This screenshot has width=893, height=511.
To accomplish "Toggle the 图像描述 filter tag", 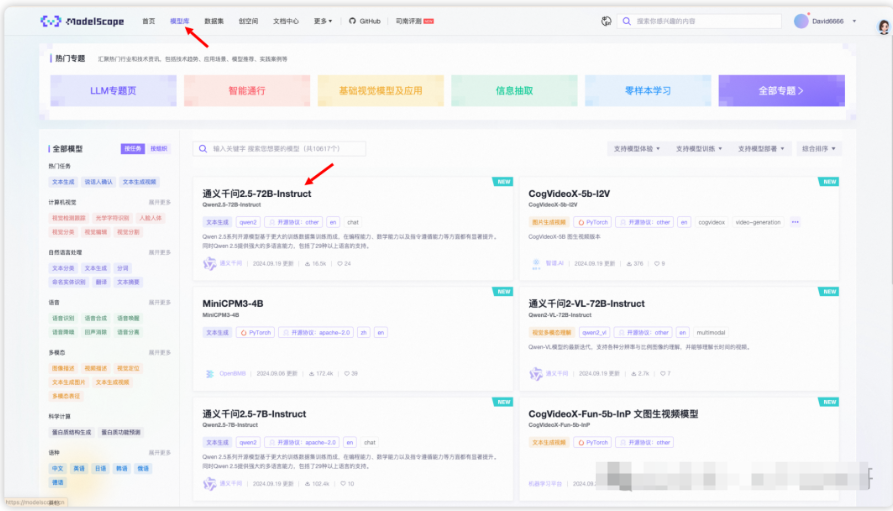I will [63, 369].
